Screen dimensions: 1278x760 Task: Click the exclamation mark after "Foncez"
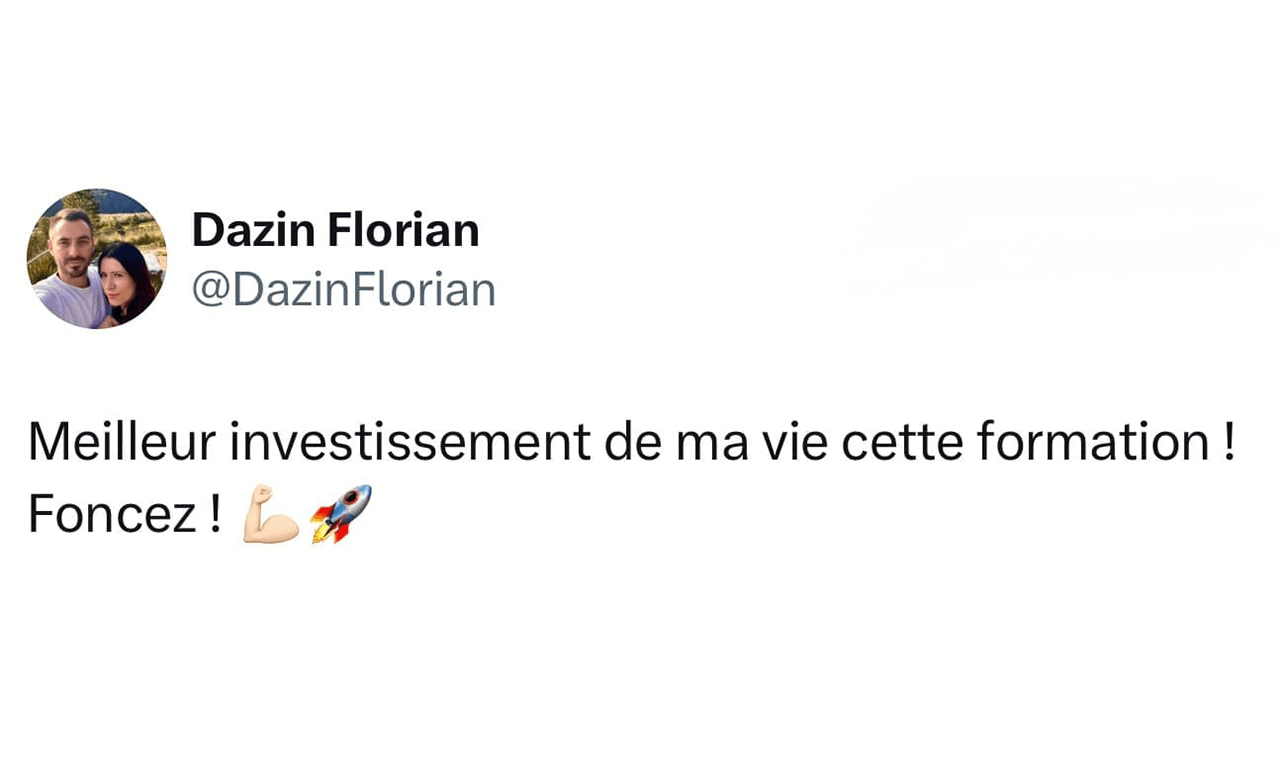[215, 516]
